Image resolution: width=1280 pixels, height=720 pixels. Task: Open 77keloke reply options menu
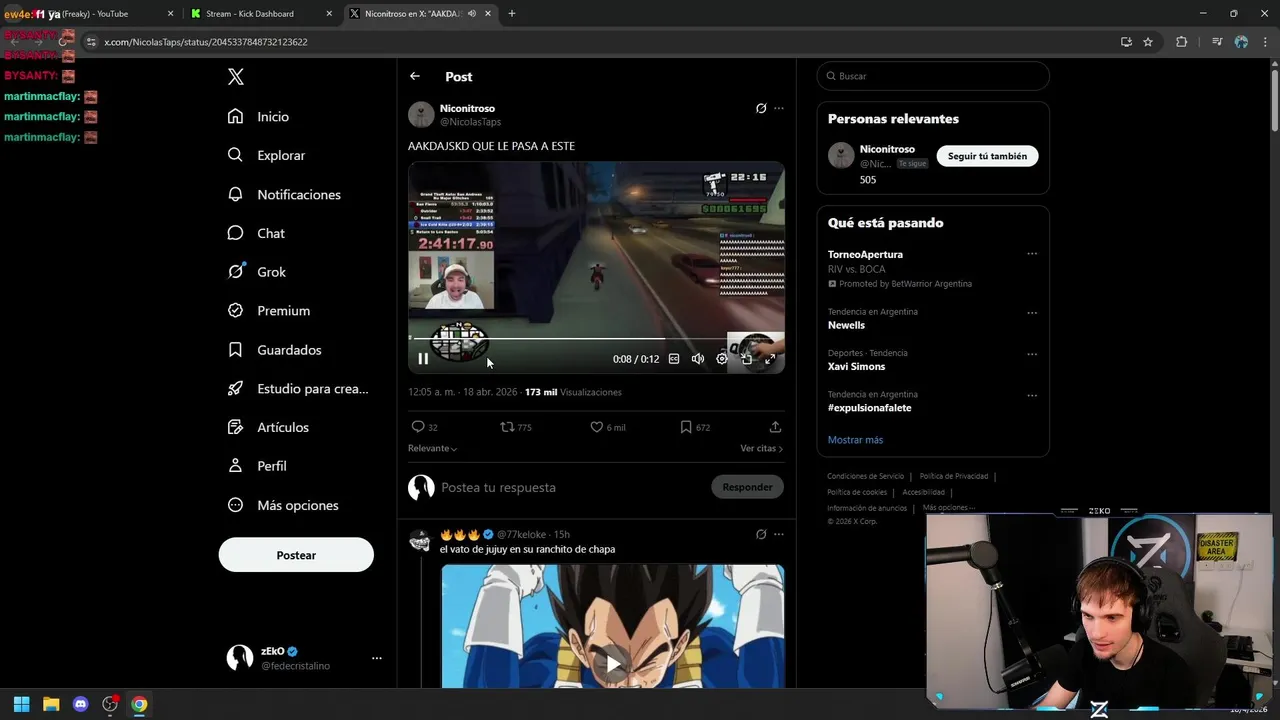point(779,534)
